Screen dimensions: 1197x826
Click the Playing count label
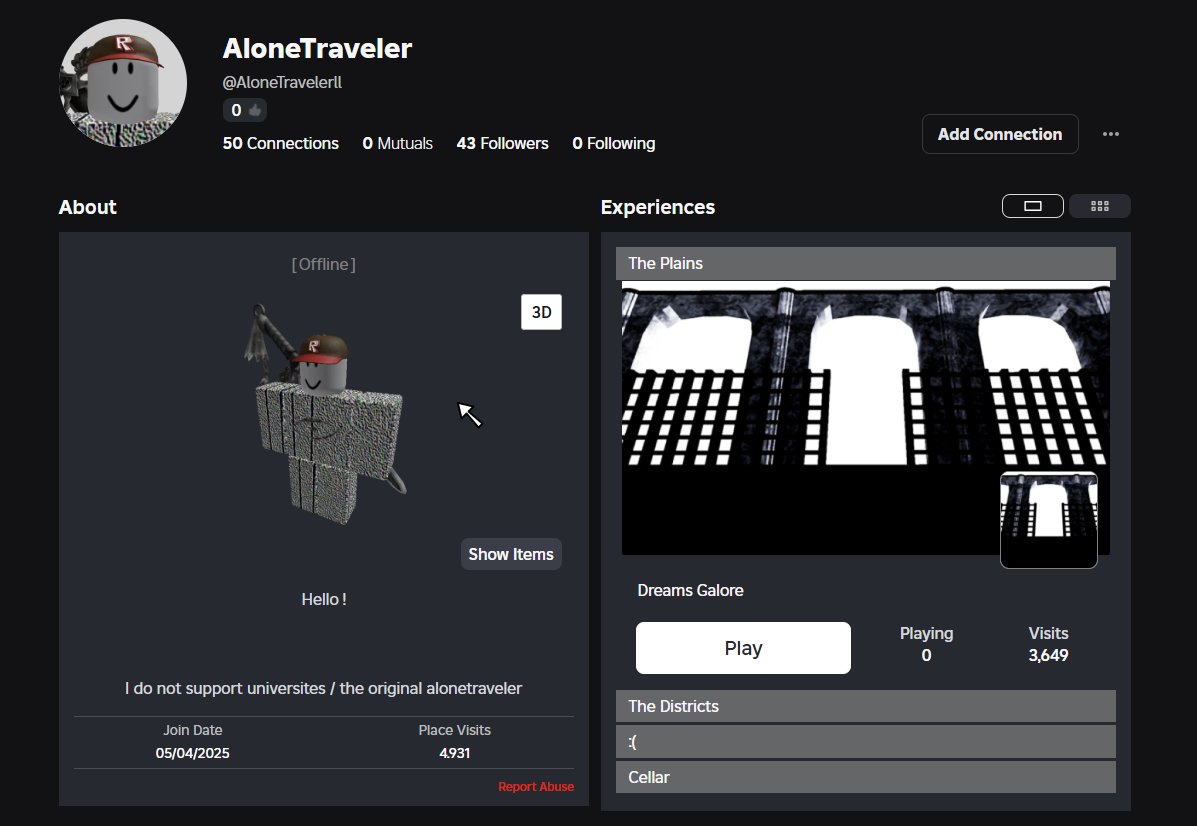click(926, 634)
